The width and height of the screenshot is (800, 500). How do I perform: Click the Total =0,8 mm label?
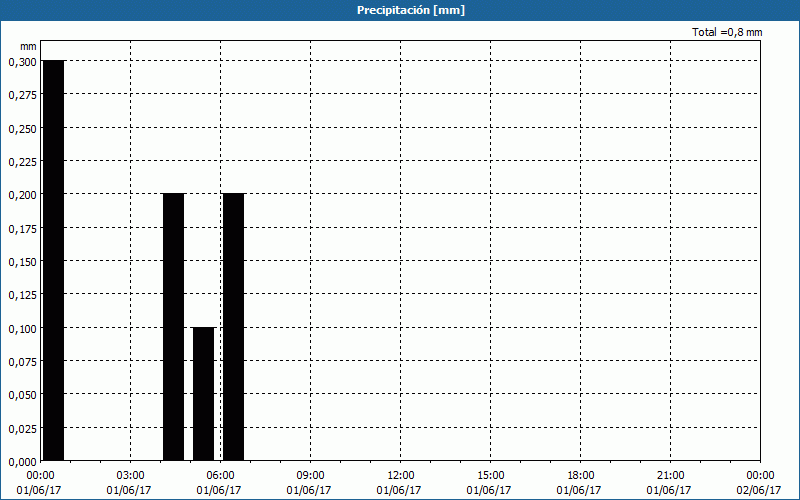(x=727, y=32)
